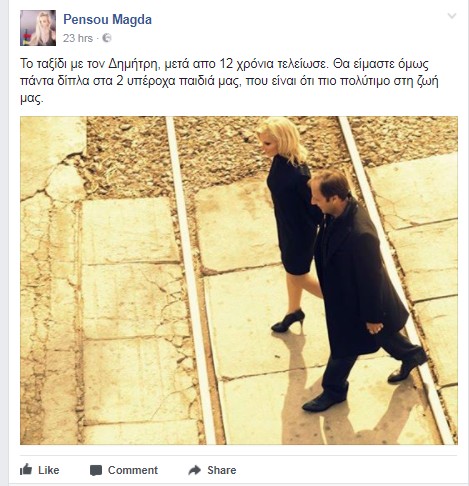Click the "Like" text label

pyautogui.click(x=49, y=470)
